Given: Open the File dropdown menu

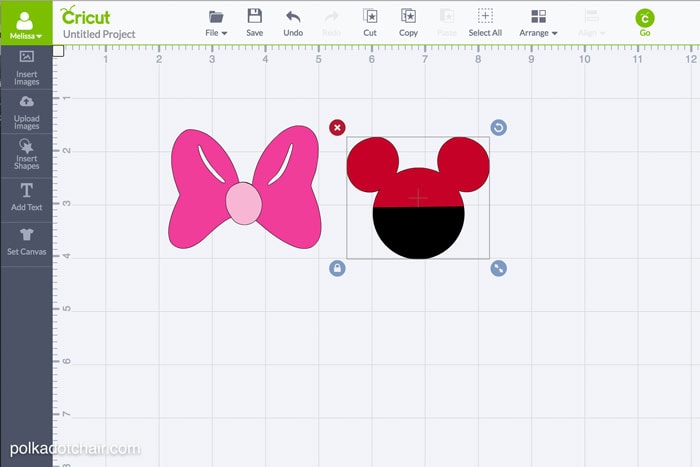Looking at the screenshot, I should click(x=216, y=22).
